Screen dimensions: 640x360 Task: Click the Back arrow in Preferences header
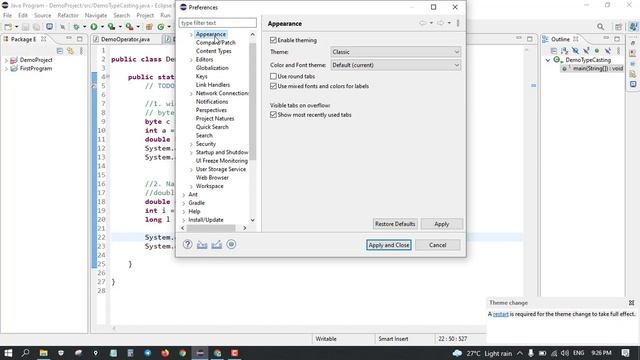(x=423, y=23)
